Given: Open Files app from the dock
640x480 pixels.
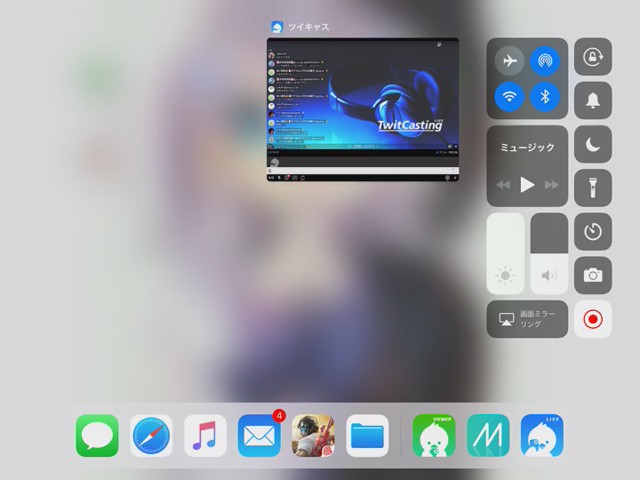Looking at the screenshot, I should pyautogui.click(x=367, y=436).
